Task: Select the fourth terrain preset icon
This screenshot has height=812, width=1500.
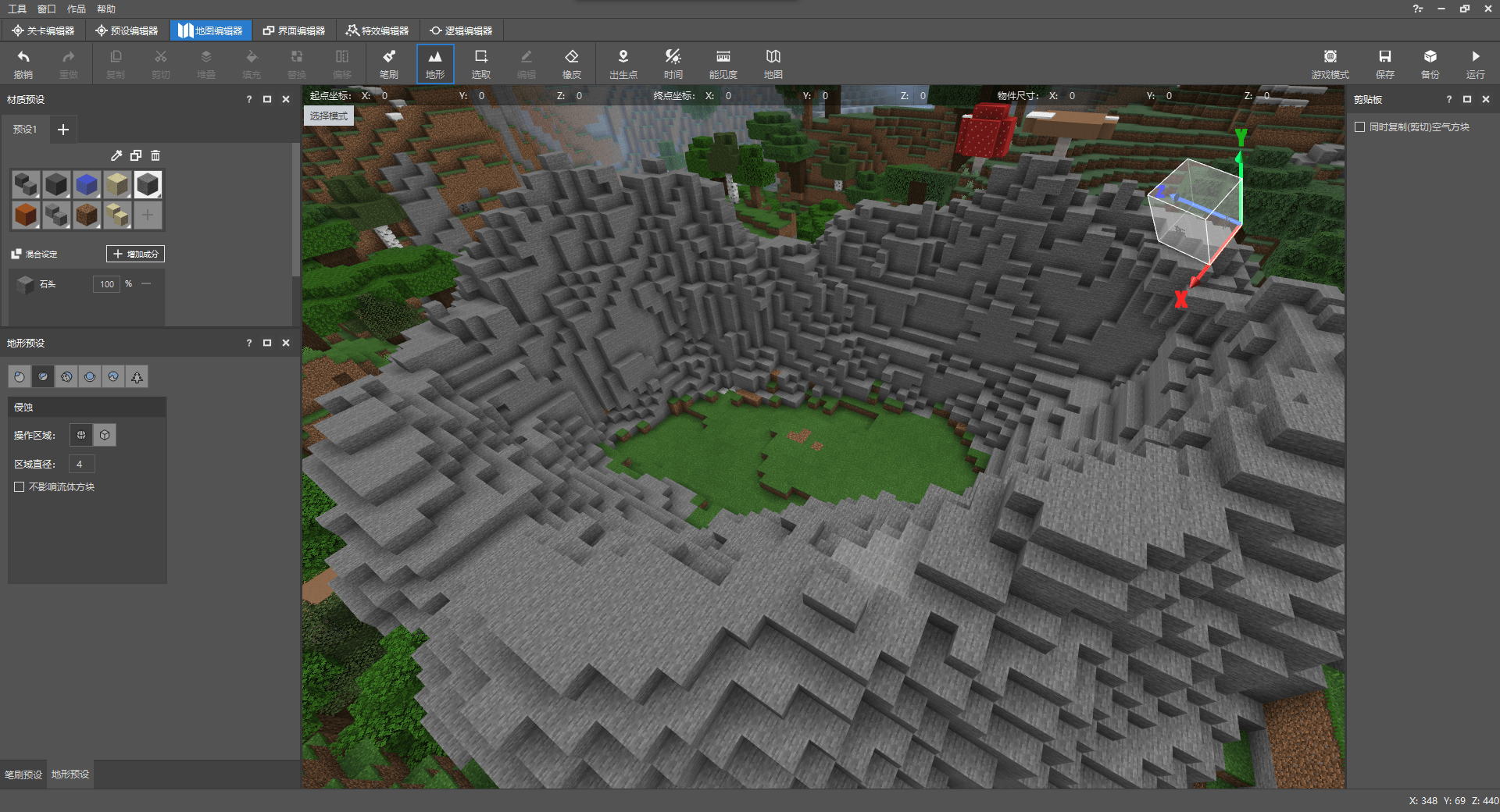Action: [x=90, y=376]
